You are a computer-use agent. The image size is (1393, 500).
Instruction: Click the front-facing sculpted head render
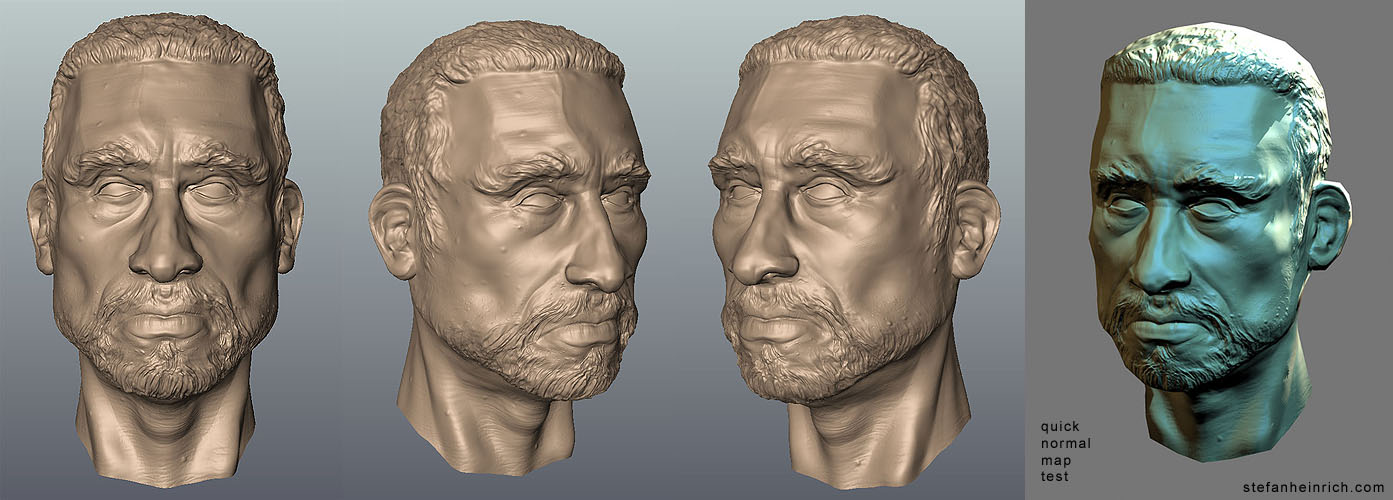(165, 250)
